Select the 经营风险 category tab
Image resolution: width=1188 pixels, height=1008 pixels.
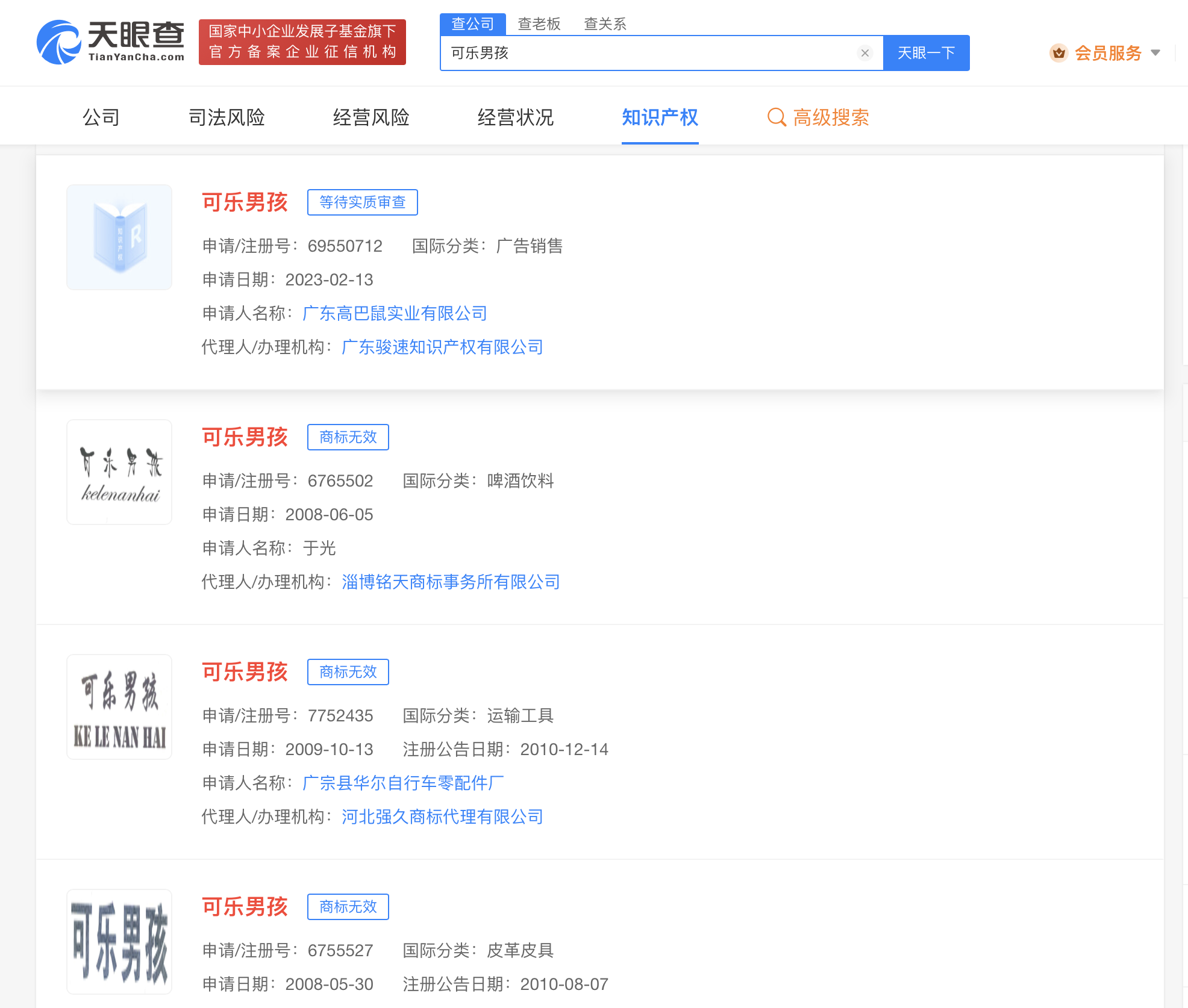[x=371, y=117]
